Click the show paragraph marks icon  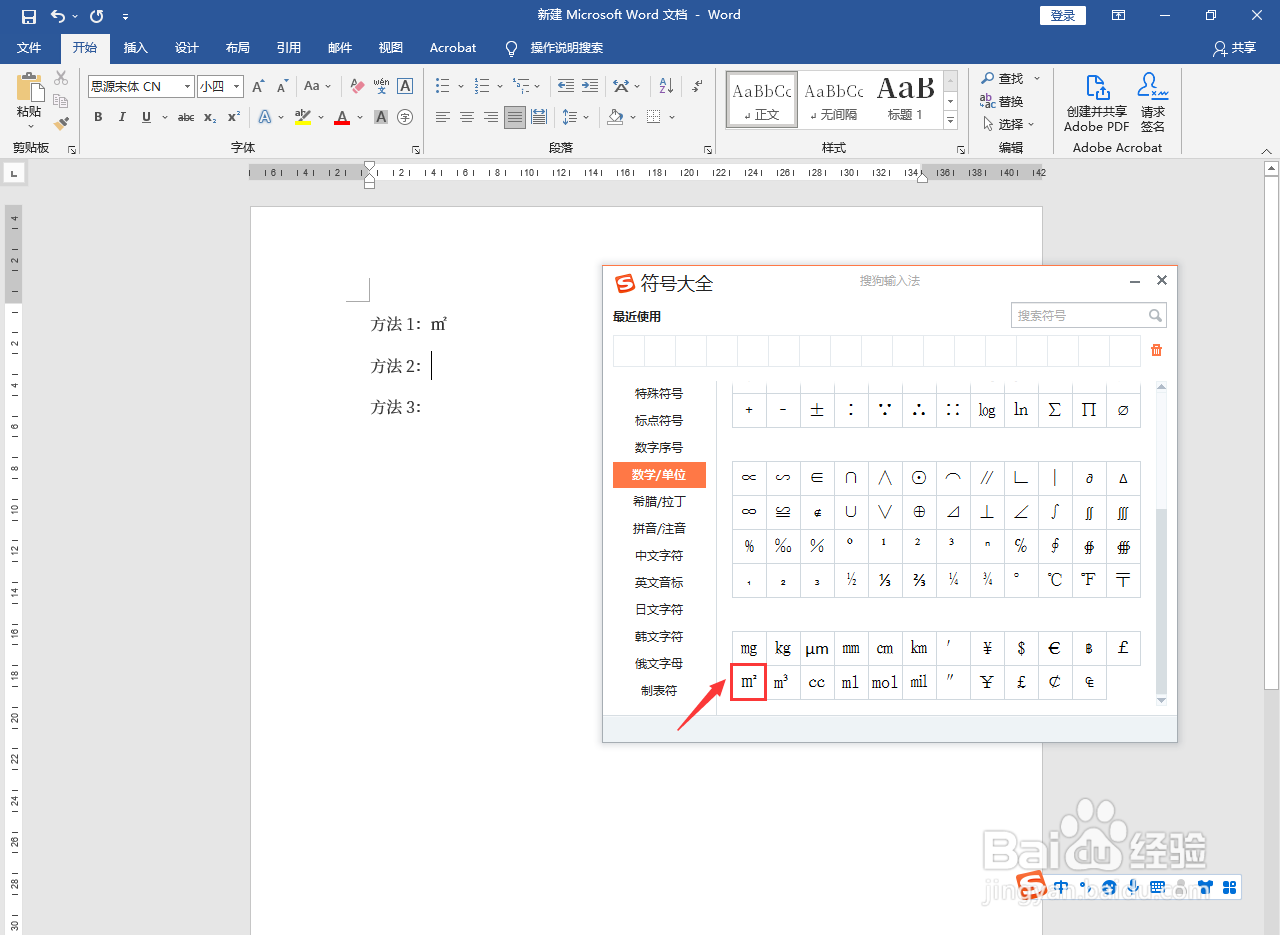point(697,87)
